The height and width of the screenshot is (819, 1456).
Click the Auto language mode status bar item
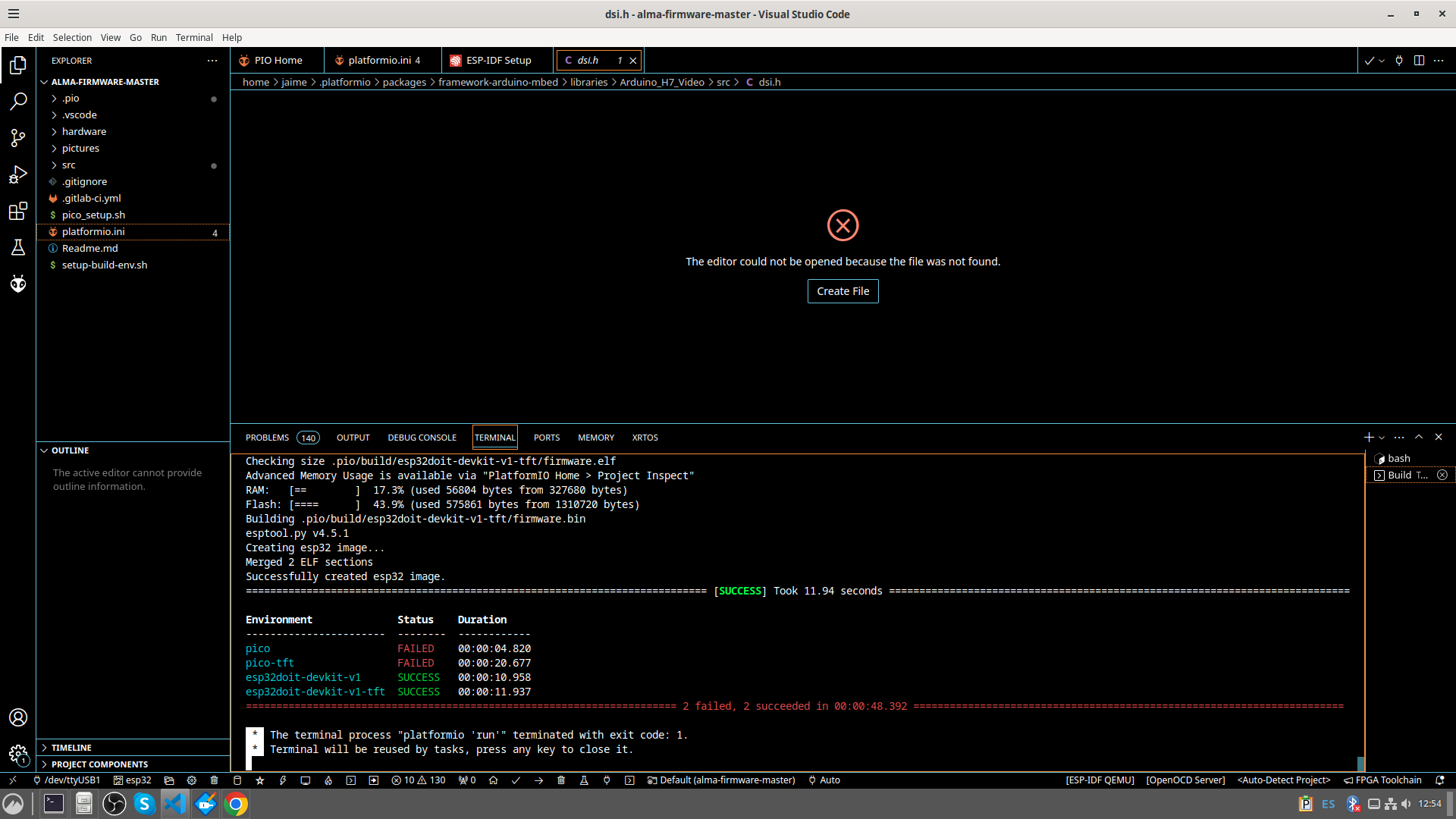[830, 779]
